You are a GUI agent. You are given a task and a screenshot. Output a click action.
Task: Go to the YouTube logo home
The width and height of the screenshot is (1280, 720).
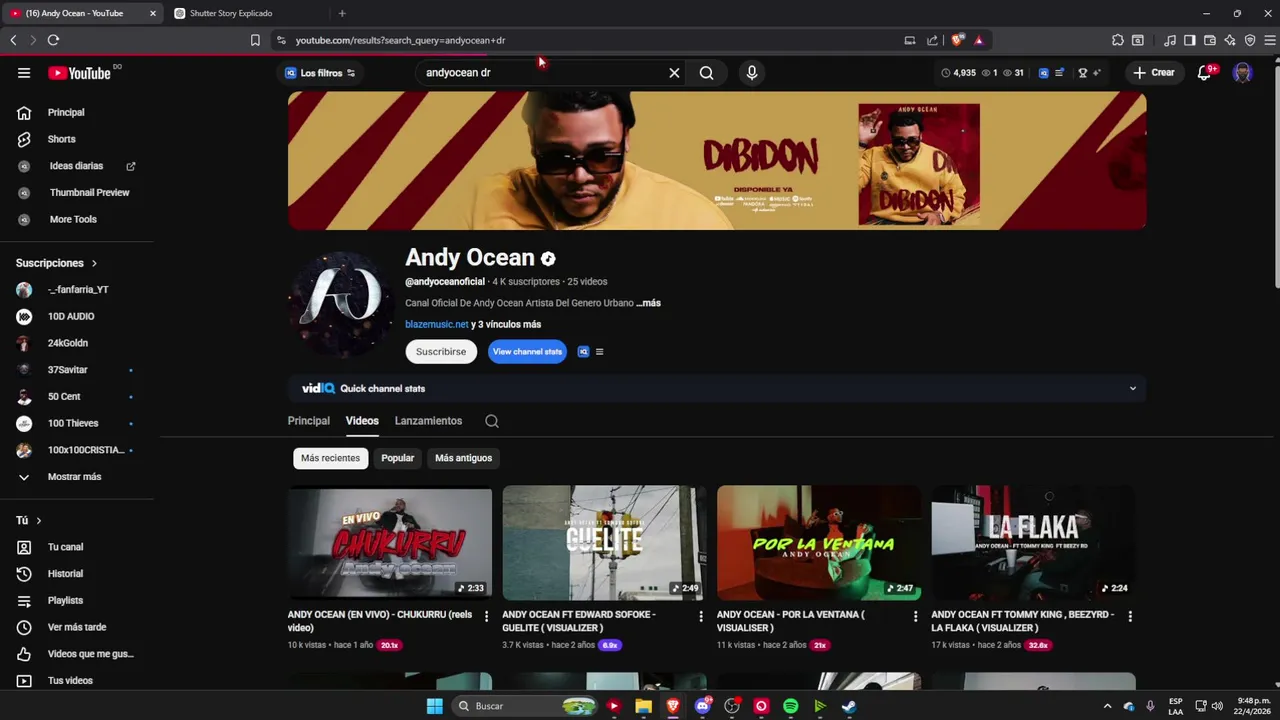[x=79, y=73]
